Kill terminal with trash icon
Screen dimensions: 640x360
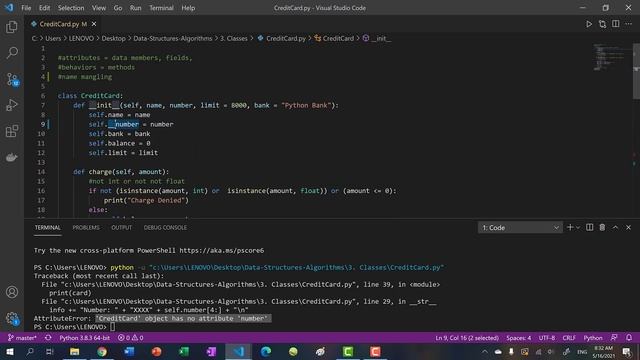coord(602,227)
